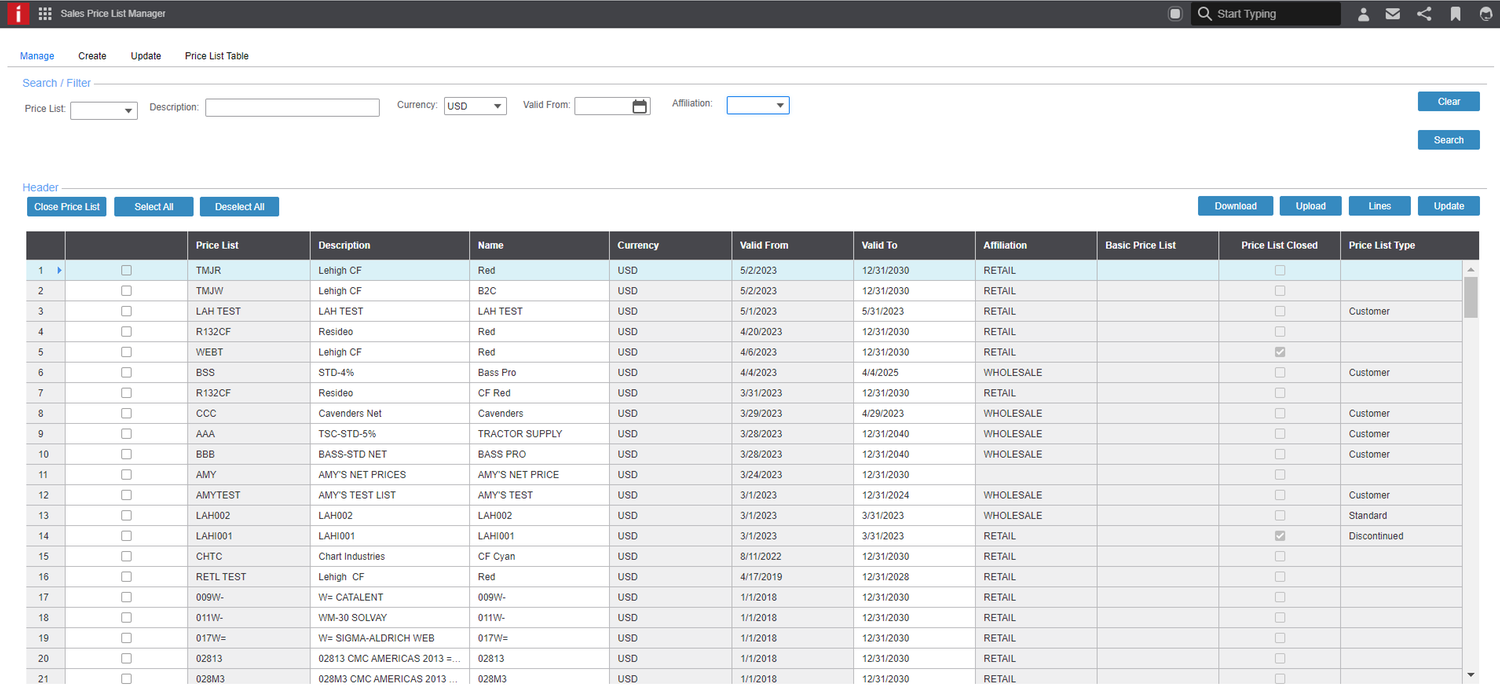Open the support assistant headset icon
Viewport: 1500px width, 700px height.
click(1486, 14)
